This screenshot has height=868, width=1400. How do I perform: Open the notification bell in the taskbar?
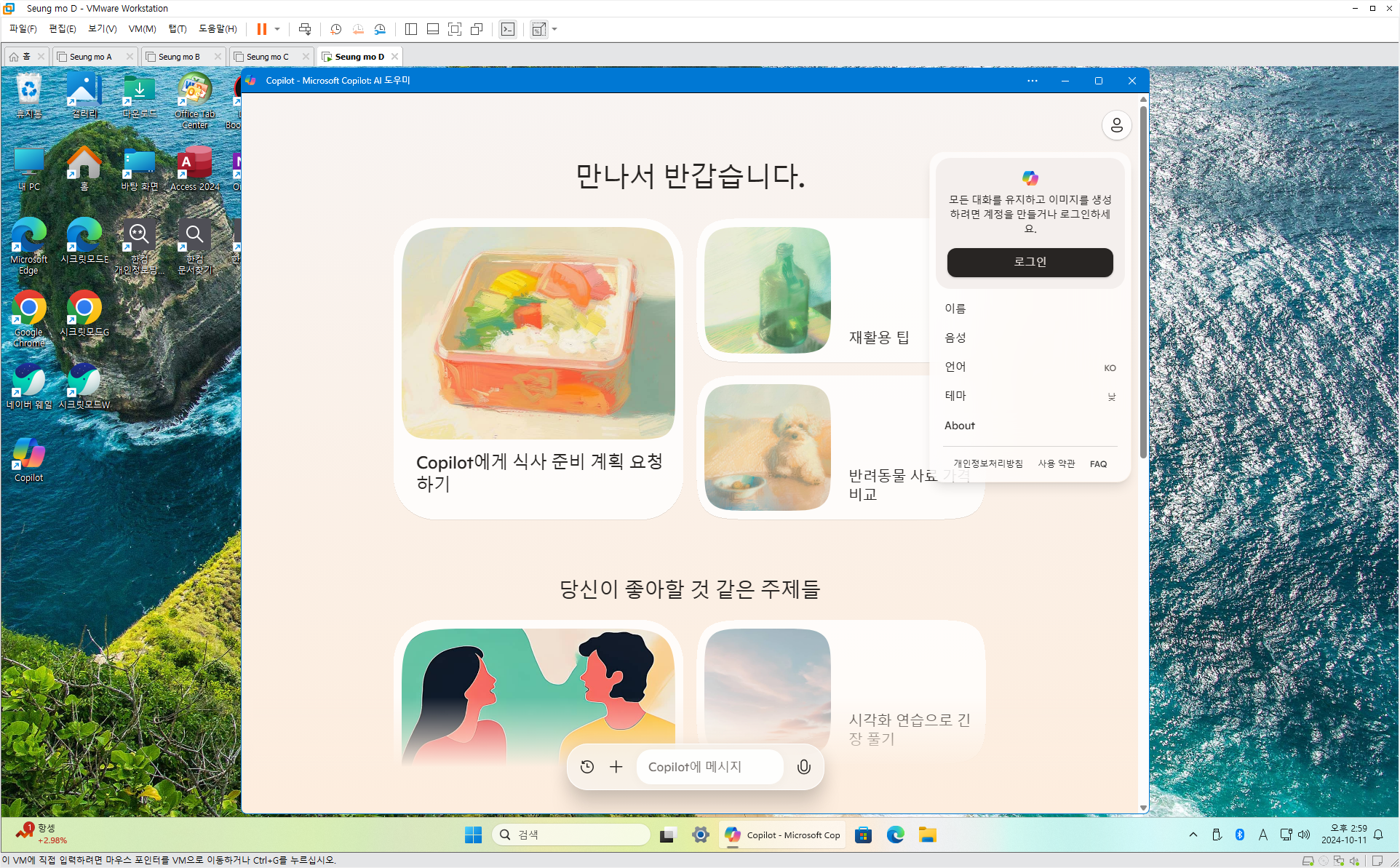pyautogui.click(x=1378, y=835)
